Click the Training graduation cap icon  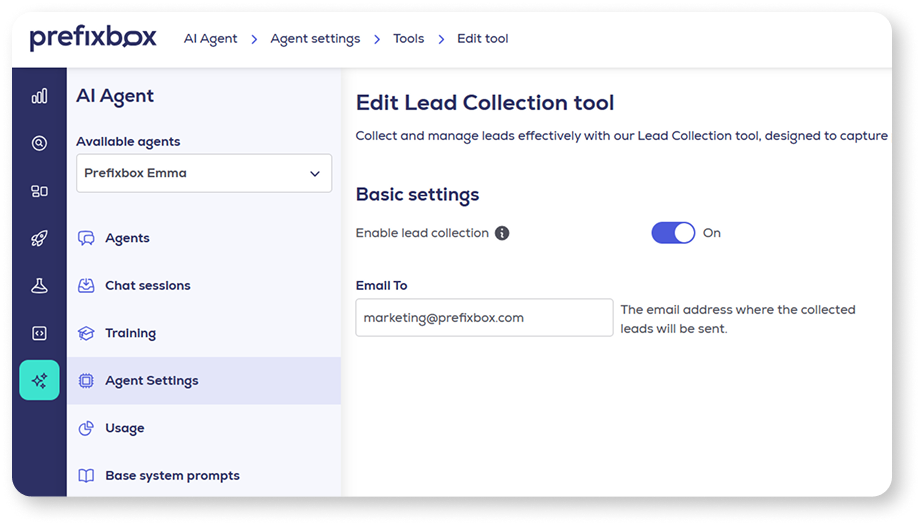click(x=86, y=333)
